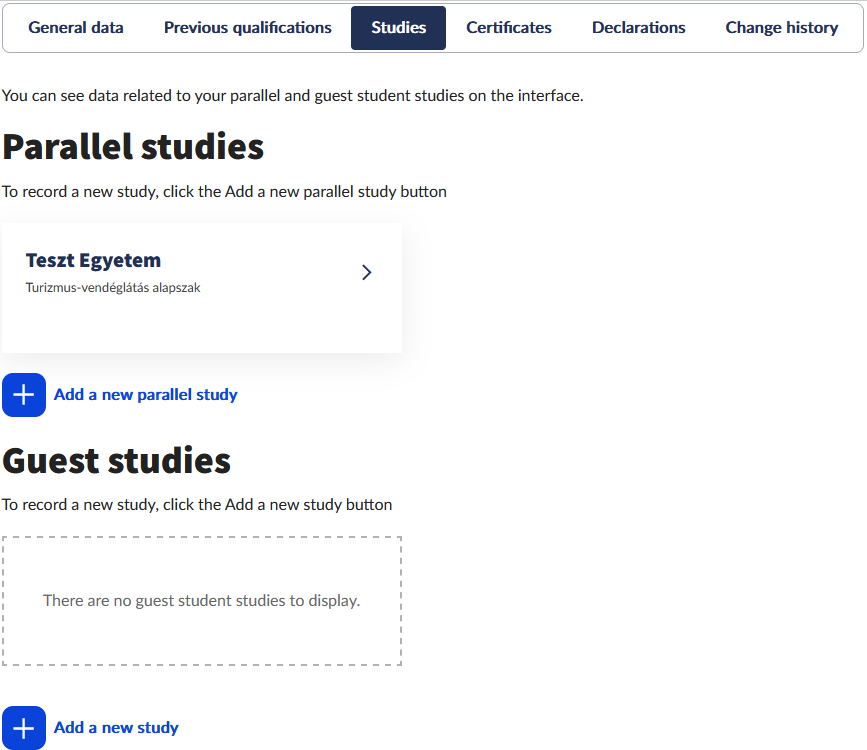Screen dimensions: 867x750
Task: Click the Add a new study link text
Action: (116, 728)
